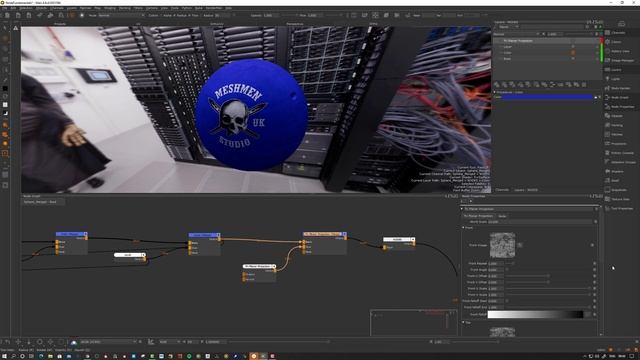Image resolution: width=640 pixels, height=360 pixels.
Task: Select the Node tab in Node Properties
Action: 502,216
